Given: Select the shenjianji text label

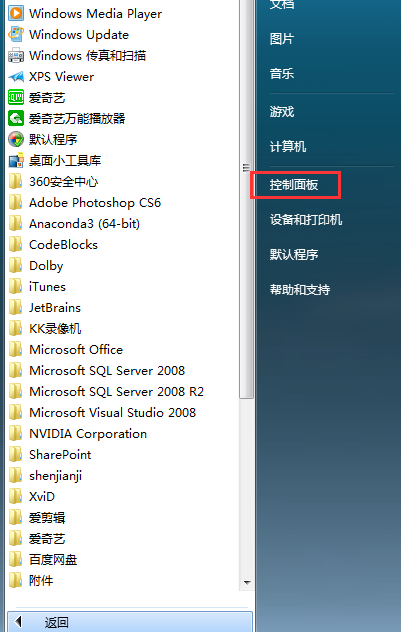Looking at the screenshot, I should point(55,476).
